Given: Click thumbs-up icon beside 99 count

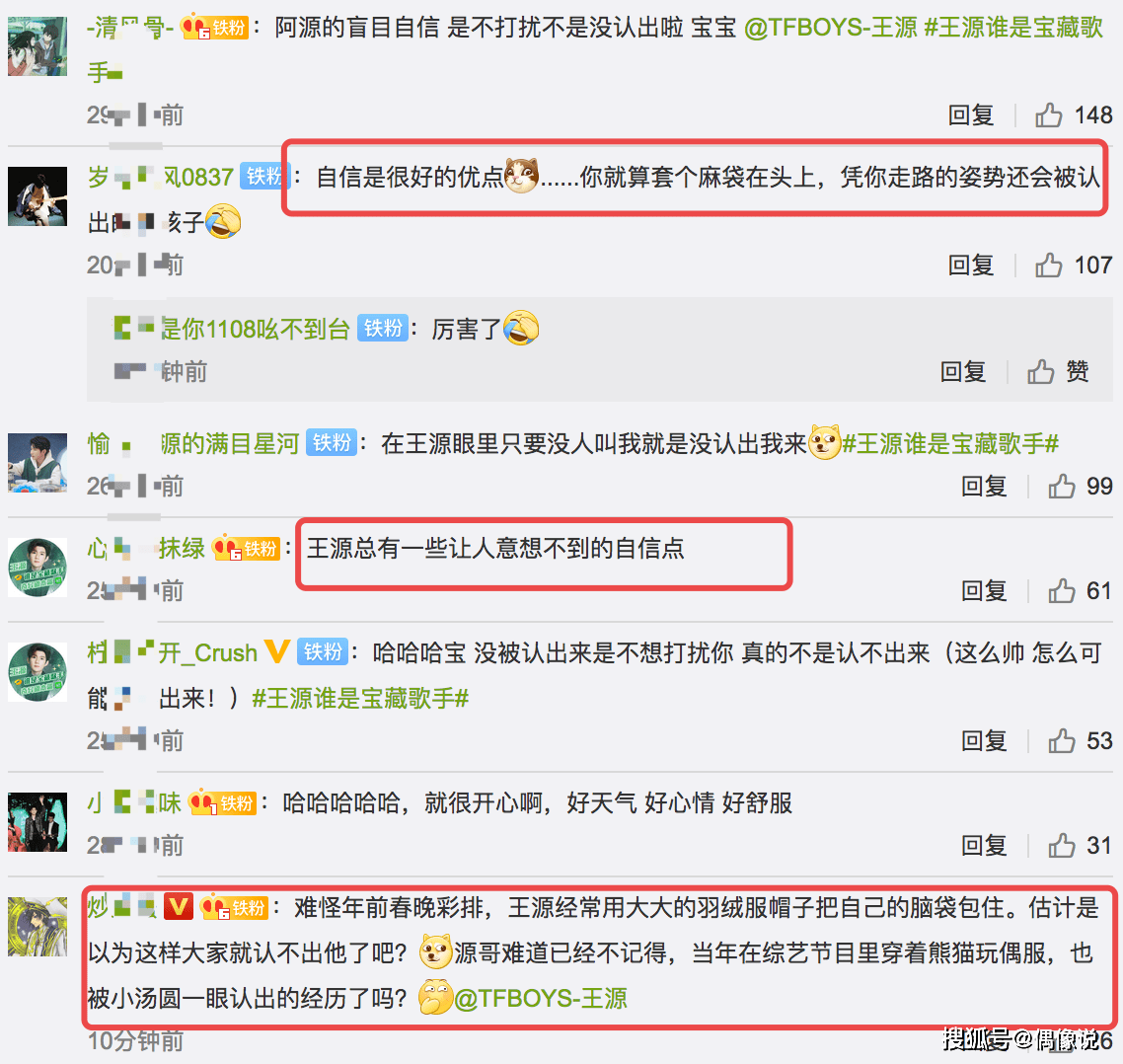Looking at the screenshot, I should pos(1062,486).
